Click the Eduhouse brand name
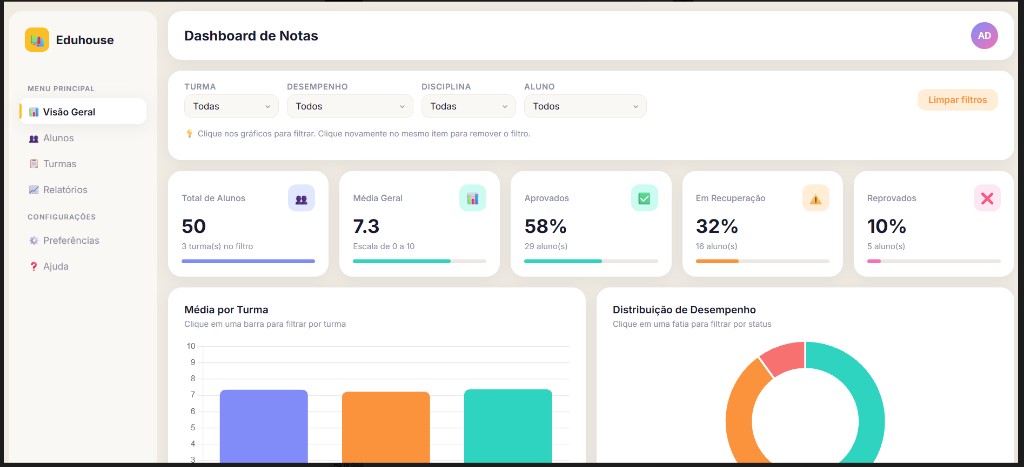The width and height of the screenshot is (1024, 467). tap(85, 40)
